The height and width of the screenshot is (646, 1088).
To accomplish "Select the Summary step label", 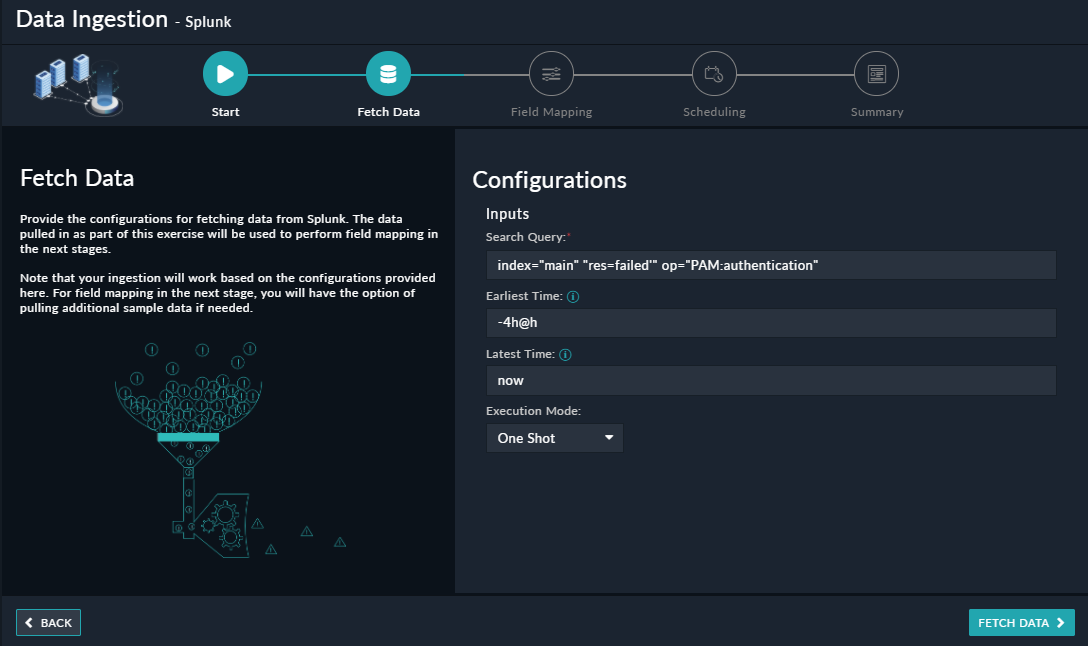I will (x=876, y=112).
